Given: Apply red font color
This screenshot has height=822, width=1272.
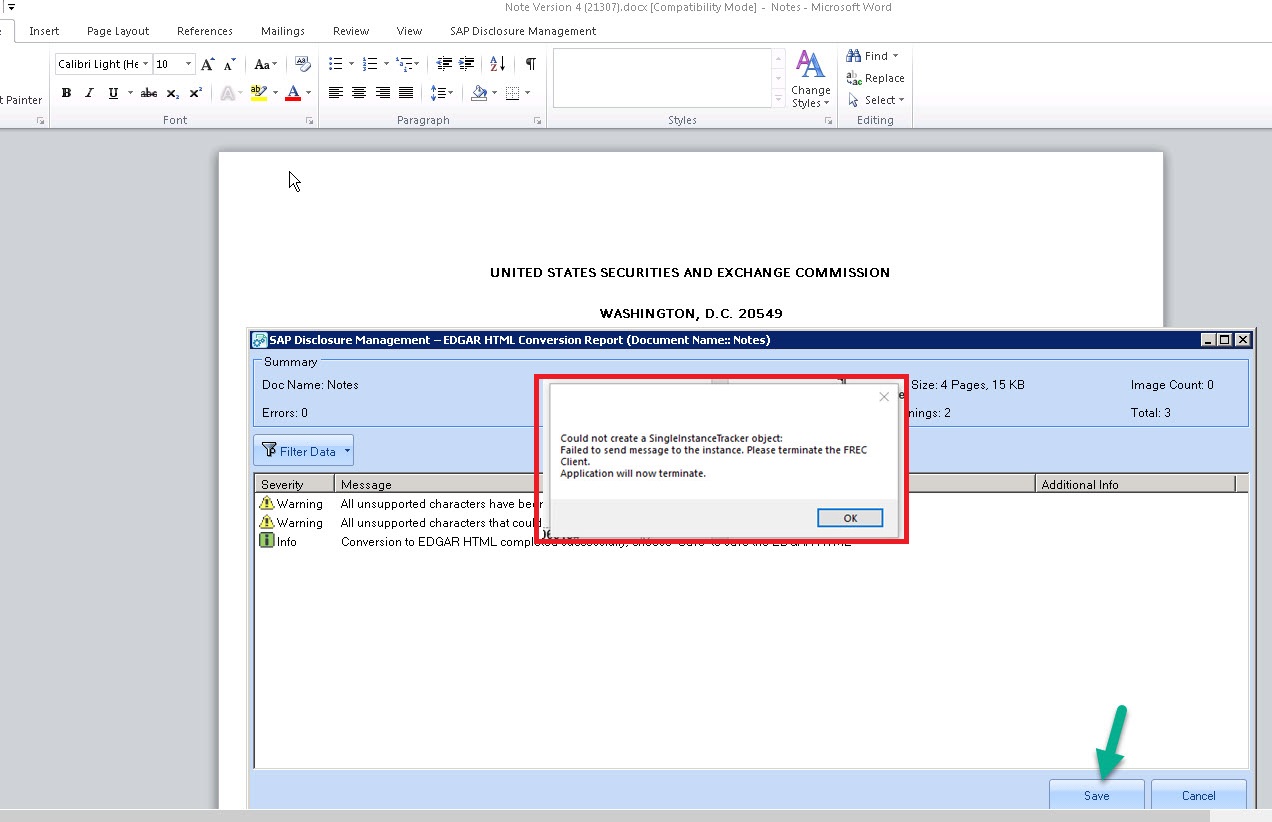Looking at the screenshot, I should [293, 93].
